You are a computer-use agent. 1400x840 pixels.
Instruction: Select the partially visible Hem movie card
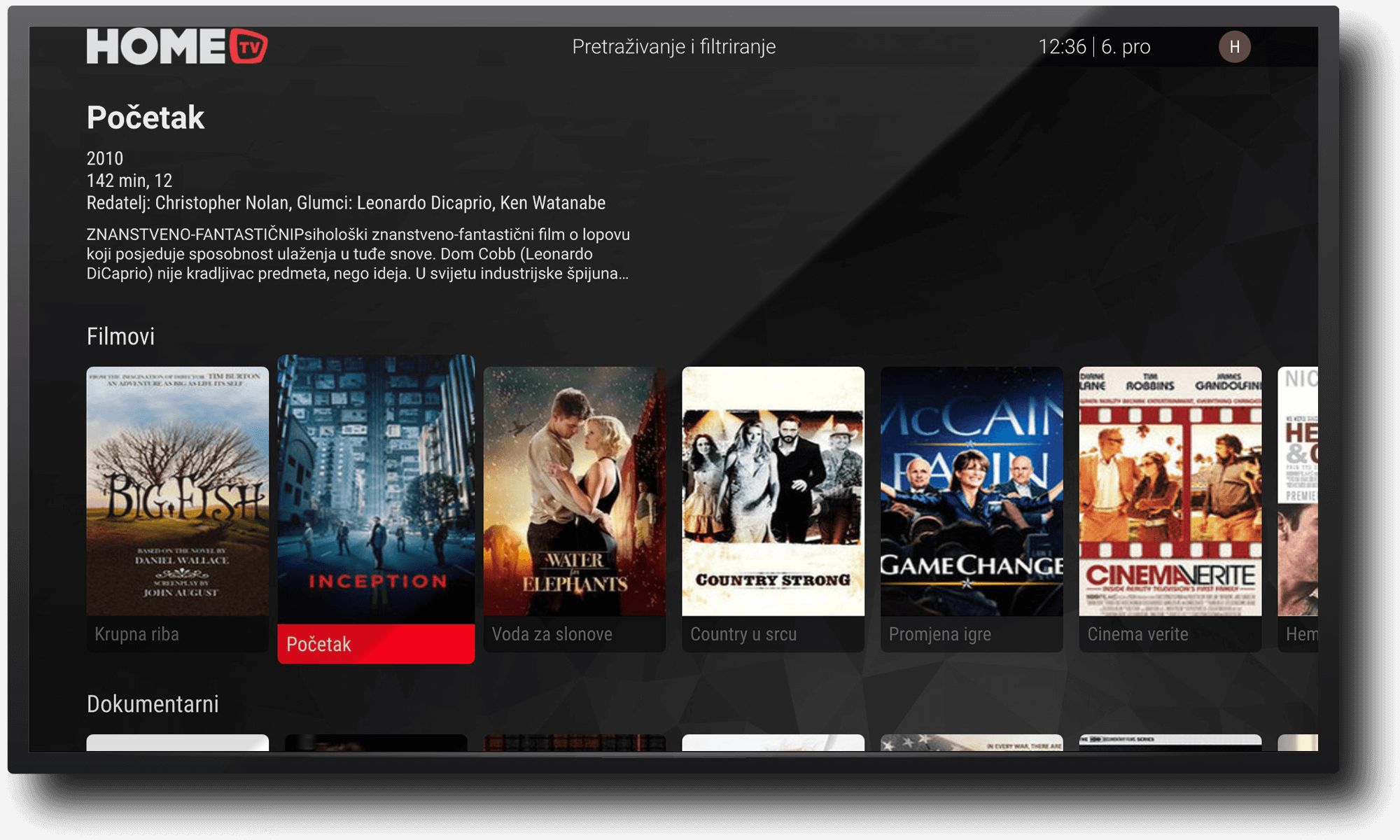pos(1298,510)
